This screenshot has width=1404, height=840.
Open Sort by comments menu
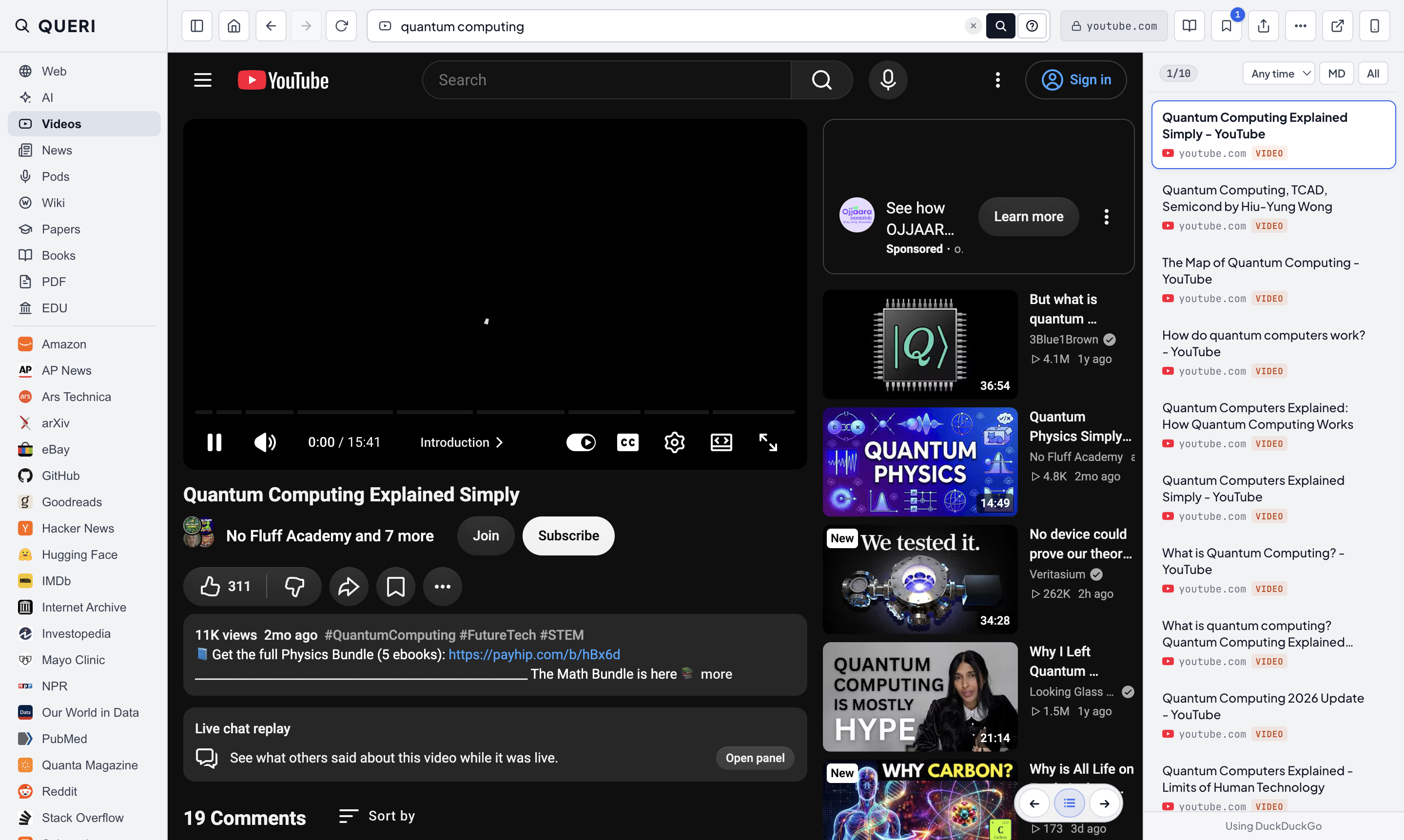[x=377, y=816]
